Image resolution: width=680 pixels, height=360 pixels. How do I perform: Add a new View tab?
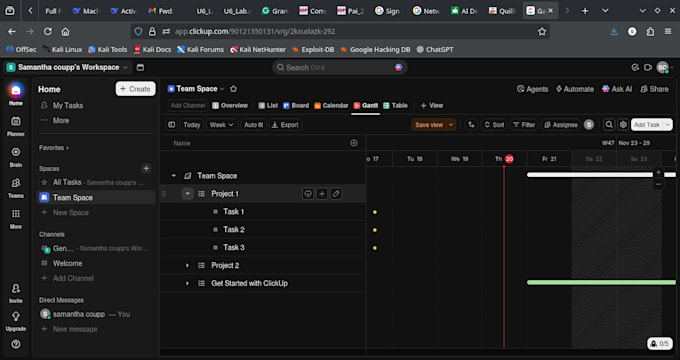(x=432, y=105)
